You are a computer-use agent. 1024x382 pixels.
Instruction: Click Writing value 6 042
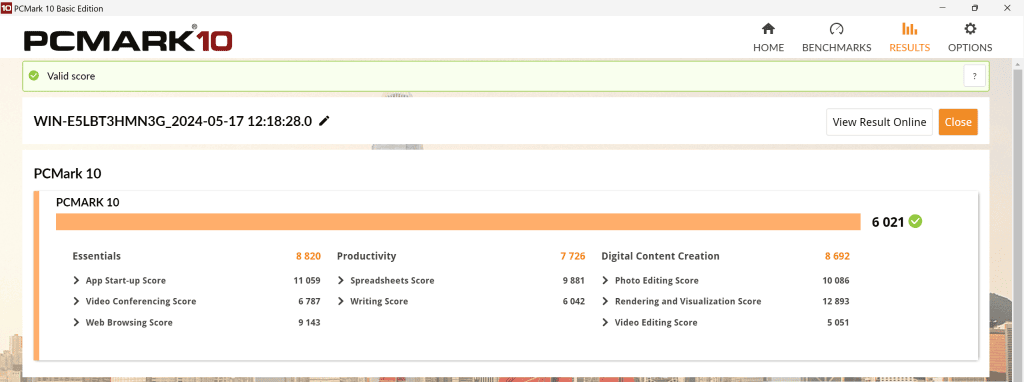(x=573, y=302)
